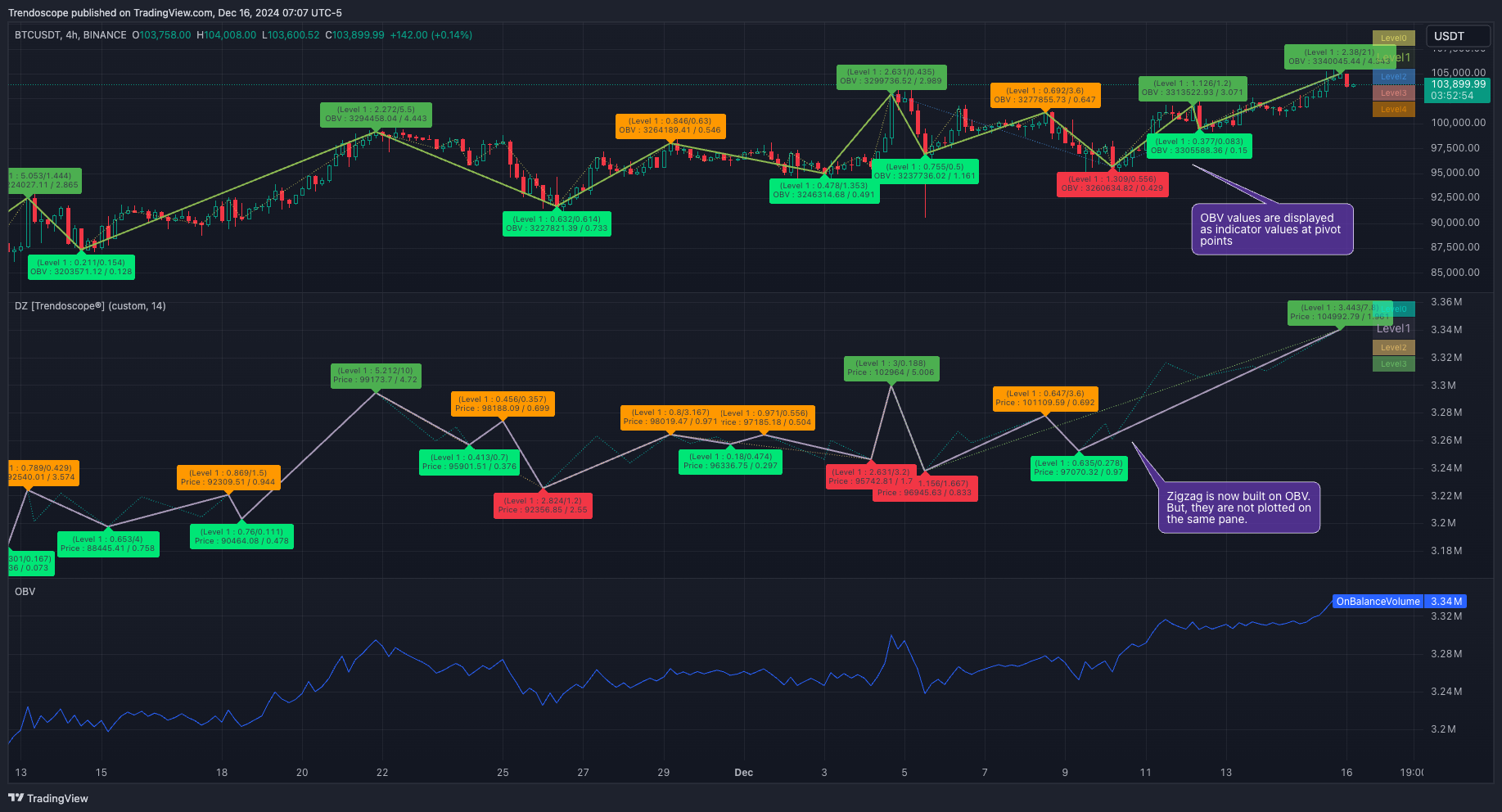Click the red pivot label OBV : 3260634.82 / 0.429

tap(1112, 183)
